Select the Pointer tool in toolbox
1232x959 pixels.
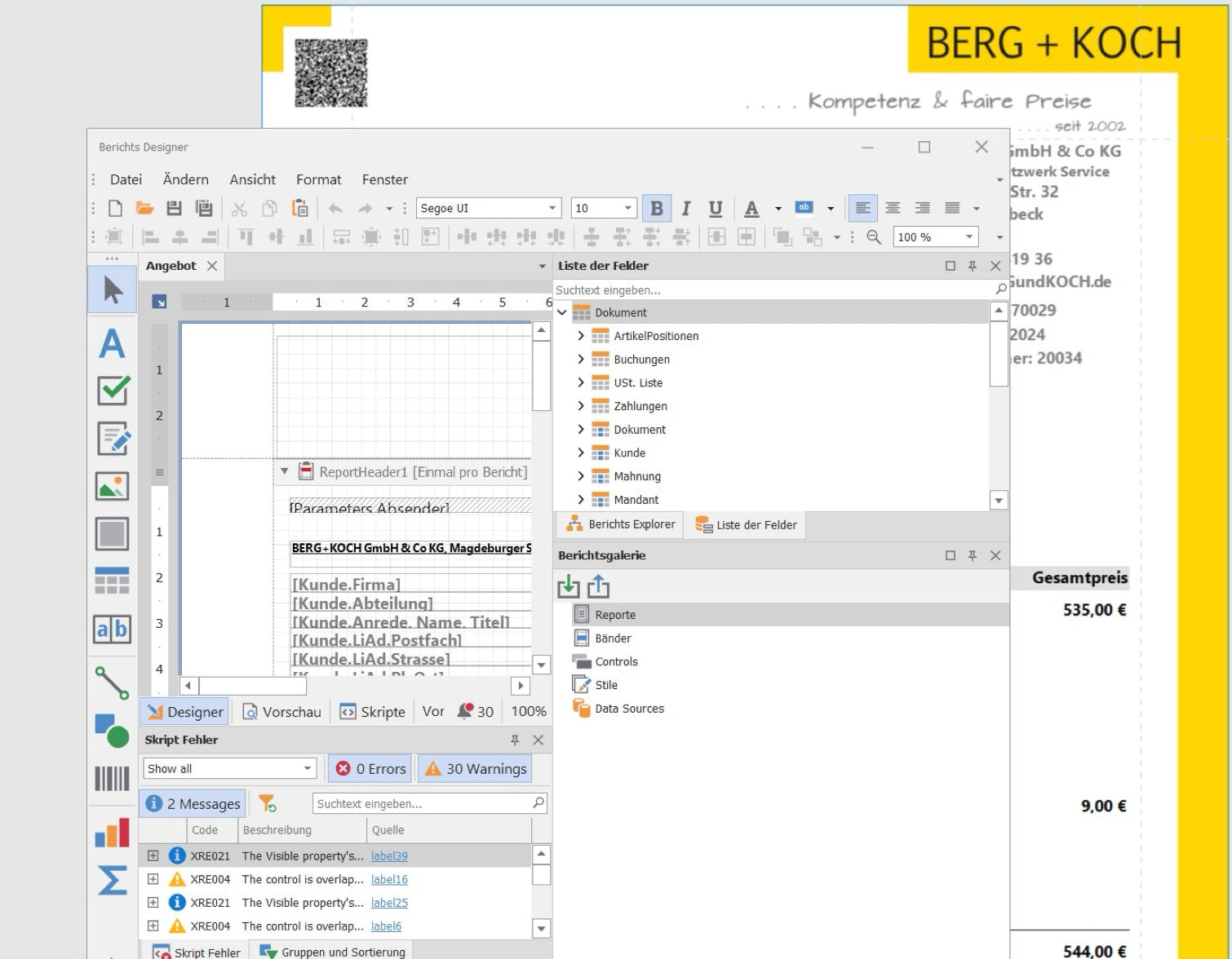(x=113, y=289)
